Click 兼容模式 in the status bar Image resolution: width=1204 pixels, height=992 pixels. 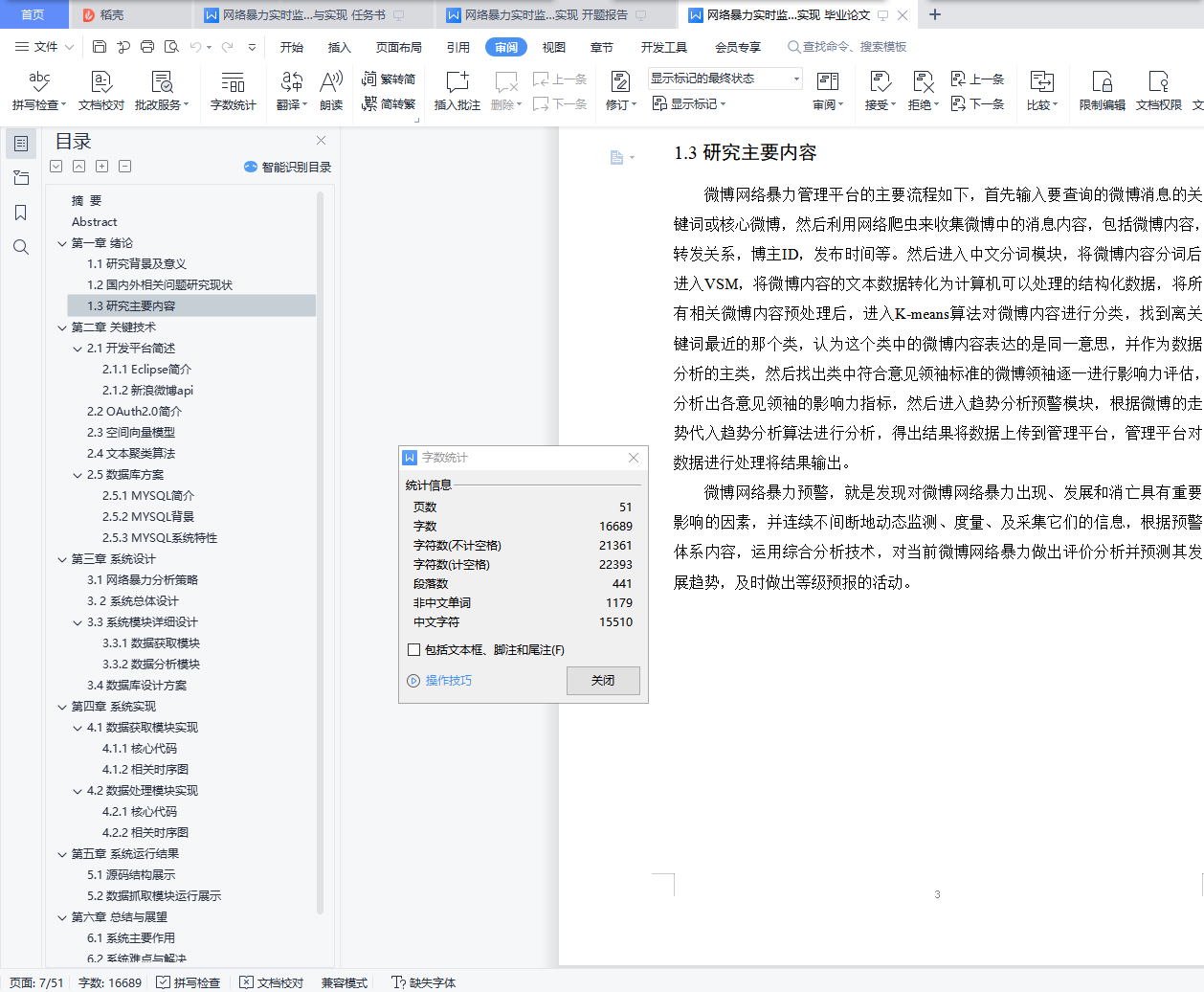click(345, 982)
